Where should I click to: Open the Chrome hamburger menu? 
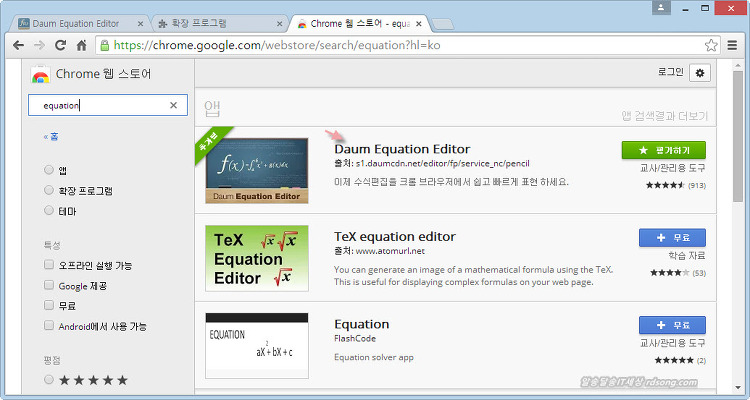(x=733, y=45)
